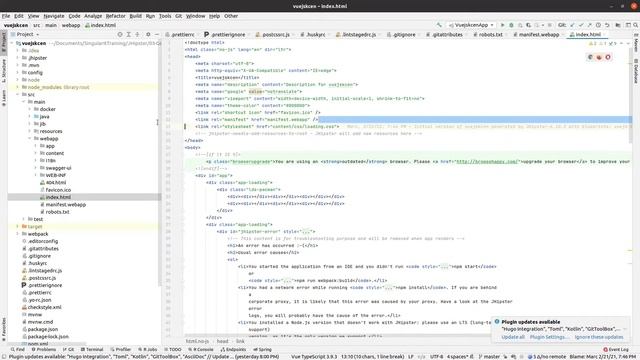Switch to the .prettierignore editor tab
Viewport: 640px width, 360px height.
(225, 35)
